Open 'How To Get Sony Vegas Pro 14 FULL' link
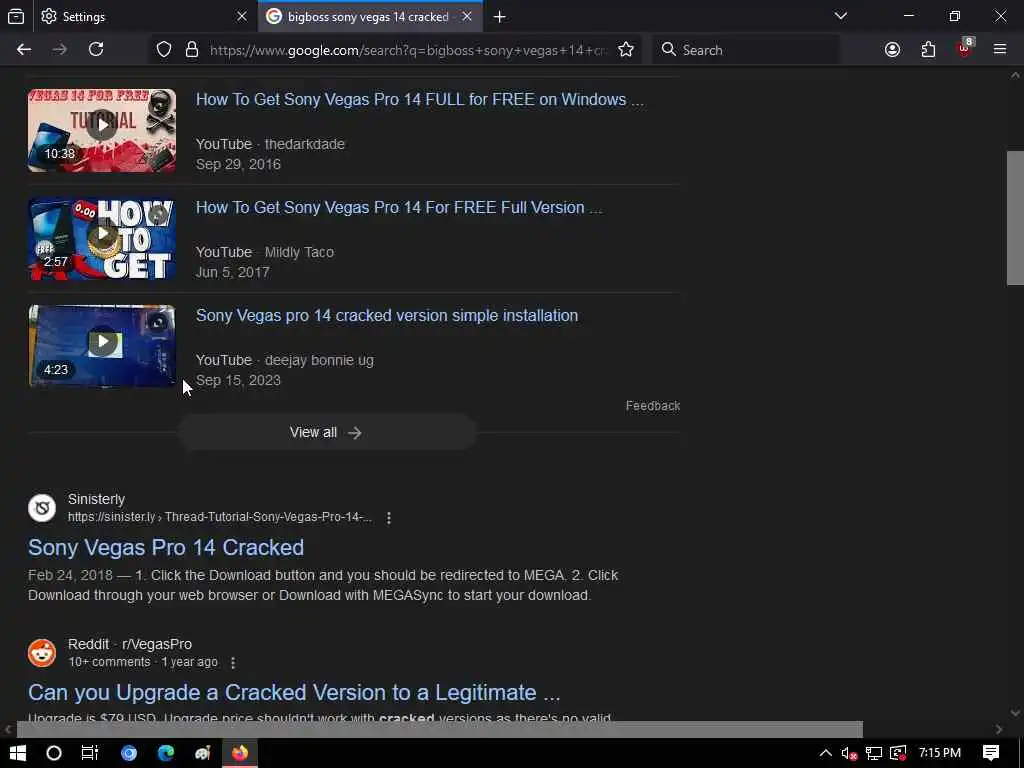The width and height of the screenshot is (1024, 768). 419,99
